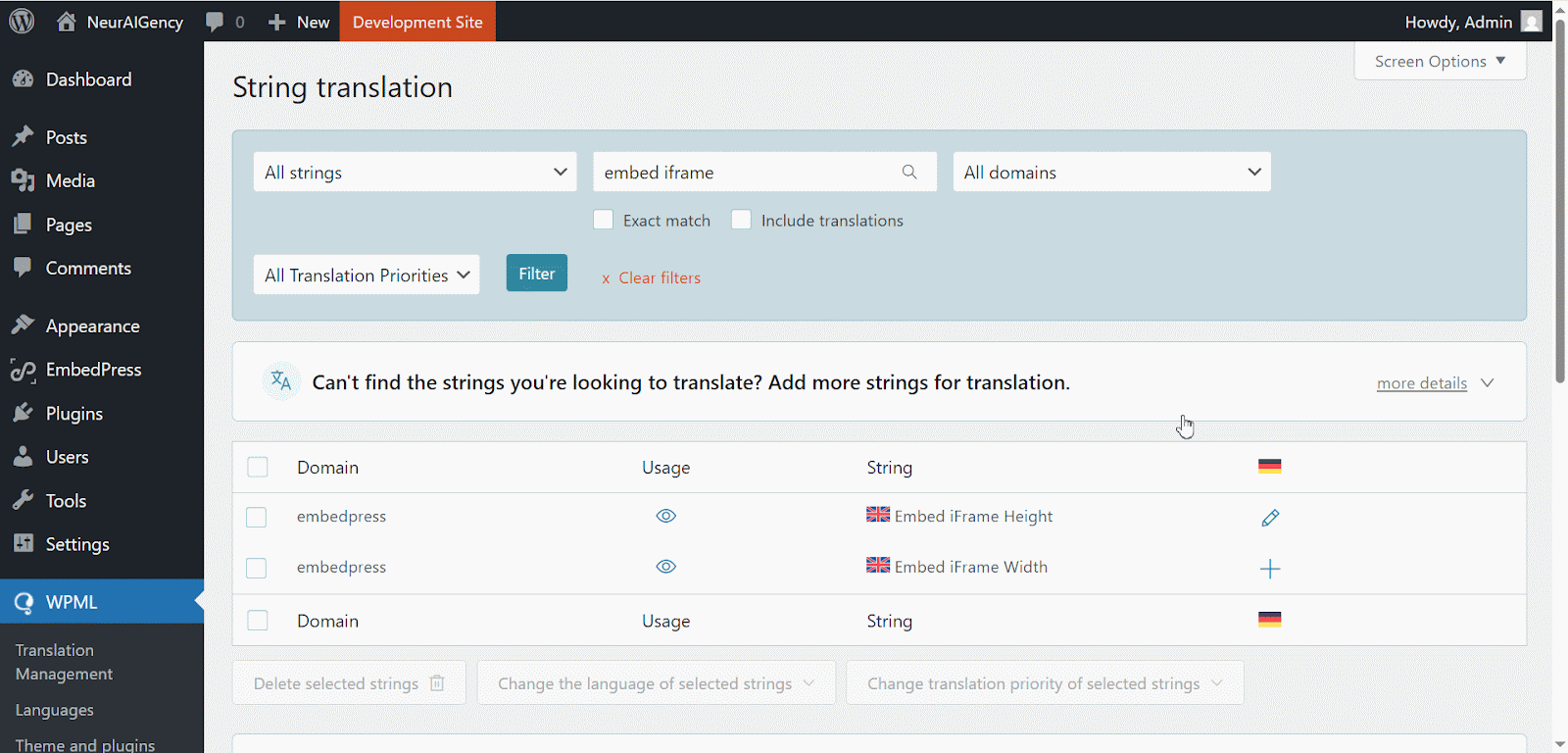1568x753 pixels.
Task: Click the Media icon in sidebar
Action: pyautogui.click(x=23, y=180)
